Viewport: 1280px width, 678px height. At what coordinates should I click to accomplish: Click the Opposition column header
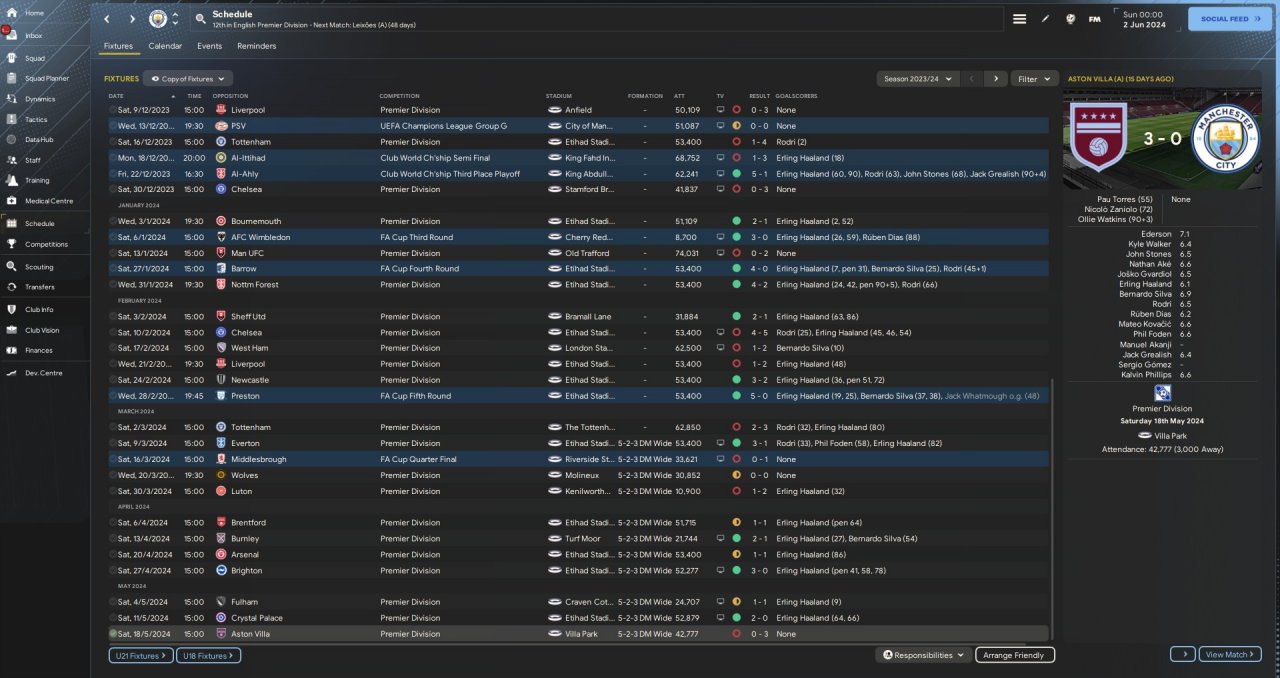coord(230,96)
